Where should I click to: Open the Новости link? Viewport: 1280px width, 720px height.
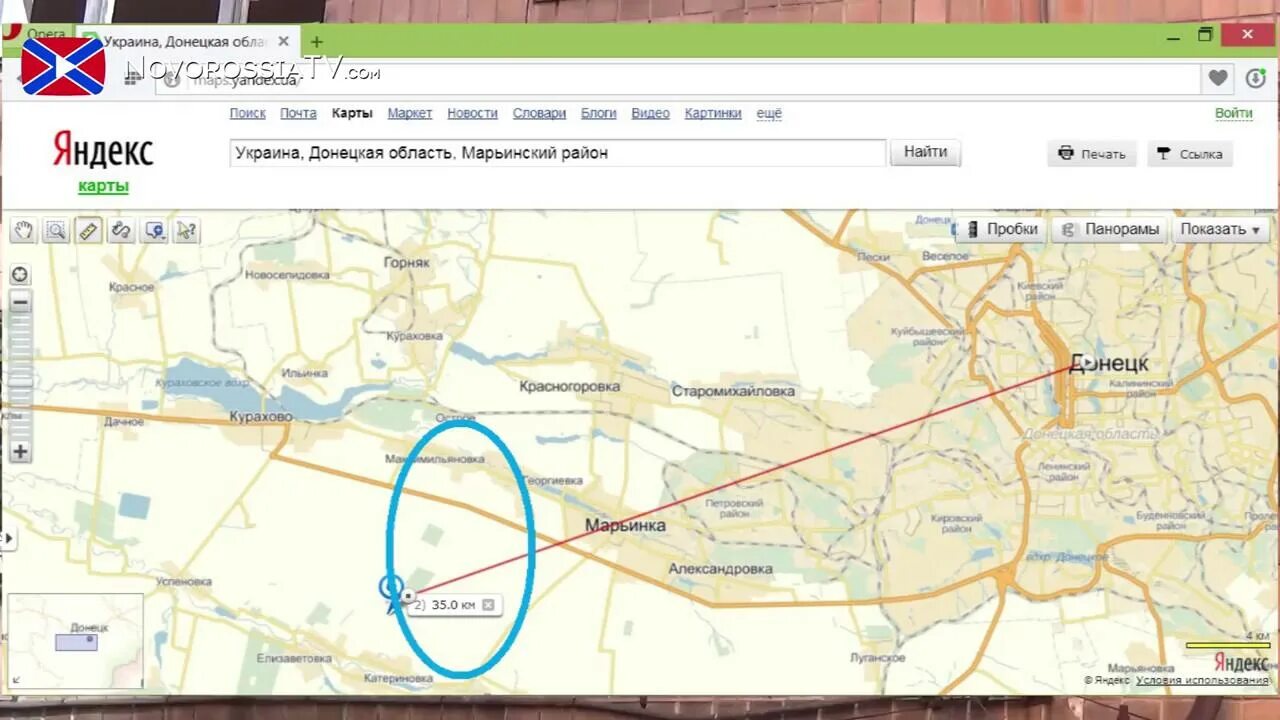pos(472,113)
